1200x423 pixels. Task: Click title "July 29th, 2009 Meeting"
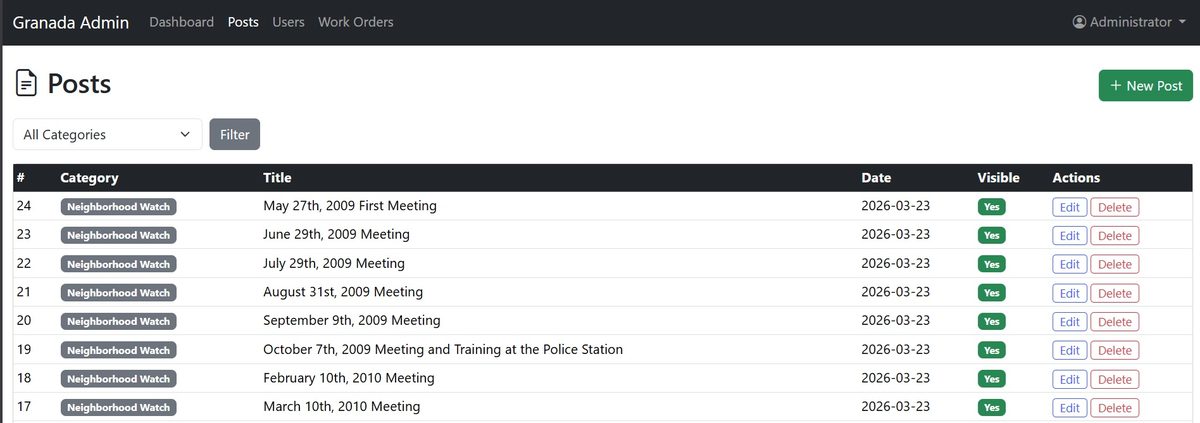click(334, 263)
